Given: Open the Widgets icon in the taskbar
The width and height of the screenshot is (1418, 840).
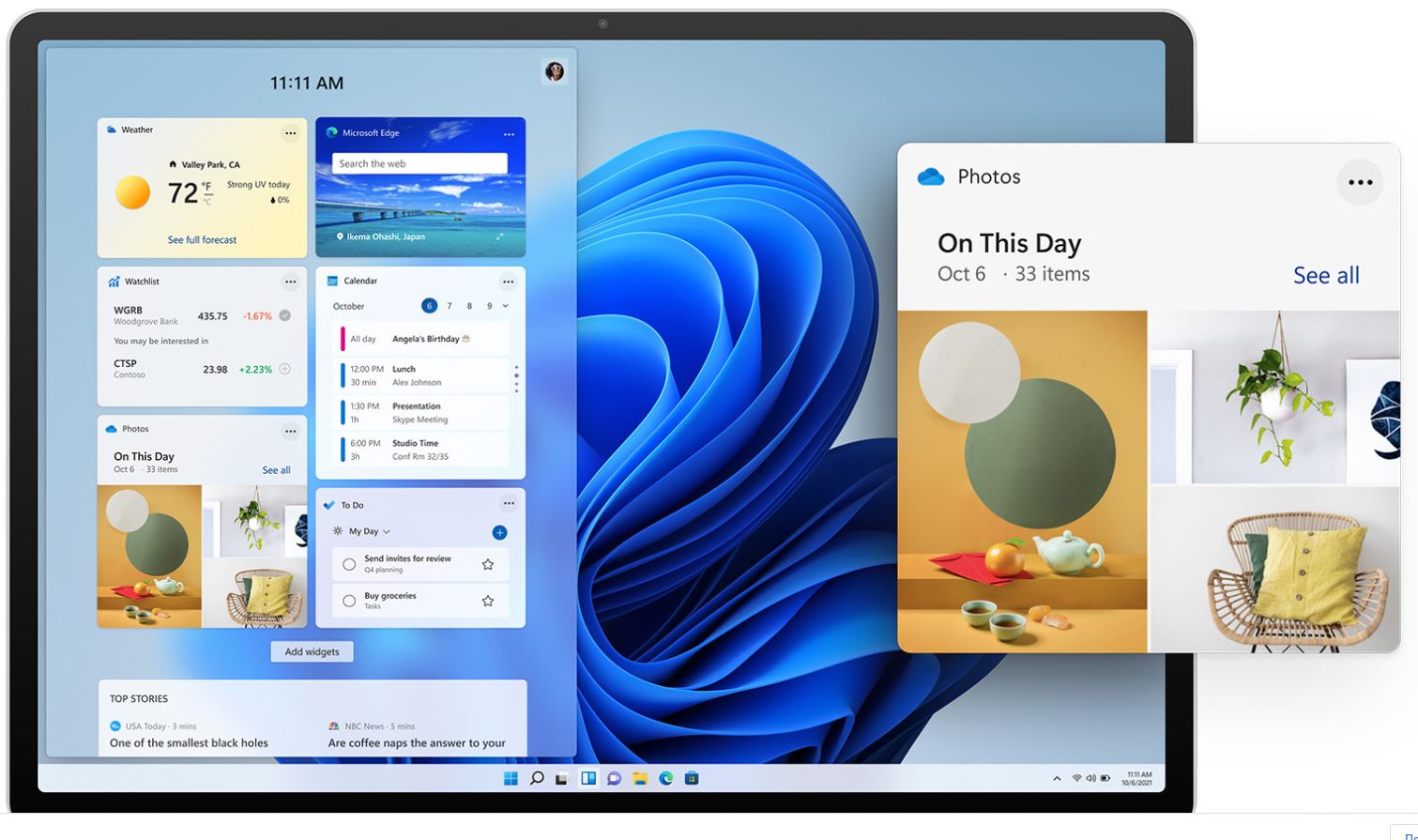Looking at the screenshot, I should click(x=588, y=778).
